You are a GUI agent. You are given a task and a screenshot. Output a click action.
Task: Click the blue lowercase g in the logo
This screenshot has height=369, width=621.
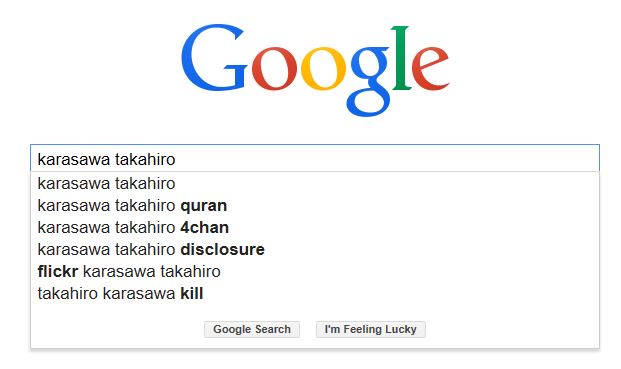coord(368,81)
